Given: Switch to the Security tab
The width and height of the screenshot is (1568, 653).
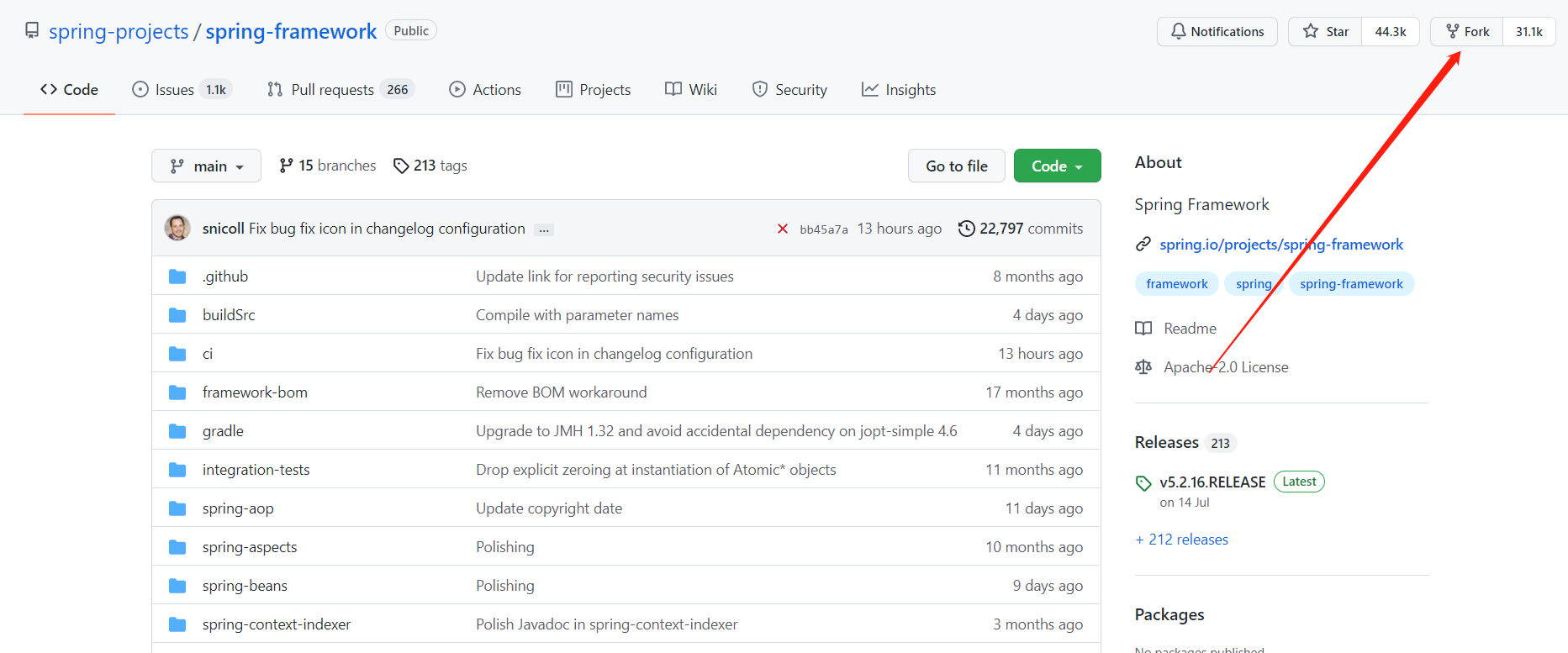Looking at the screenshot, I should (x=789, y=89).
